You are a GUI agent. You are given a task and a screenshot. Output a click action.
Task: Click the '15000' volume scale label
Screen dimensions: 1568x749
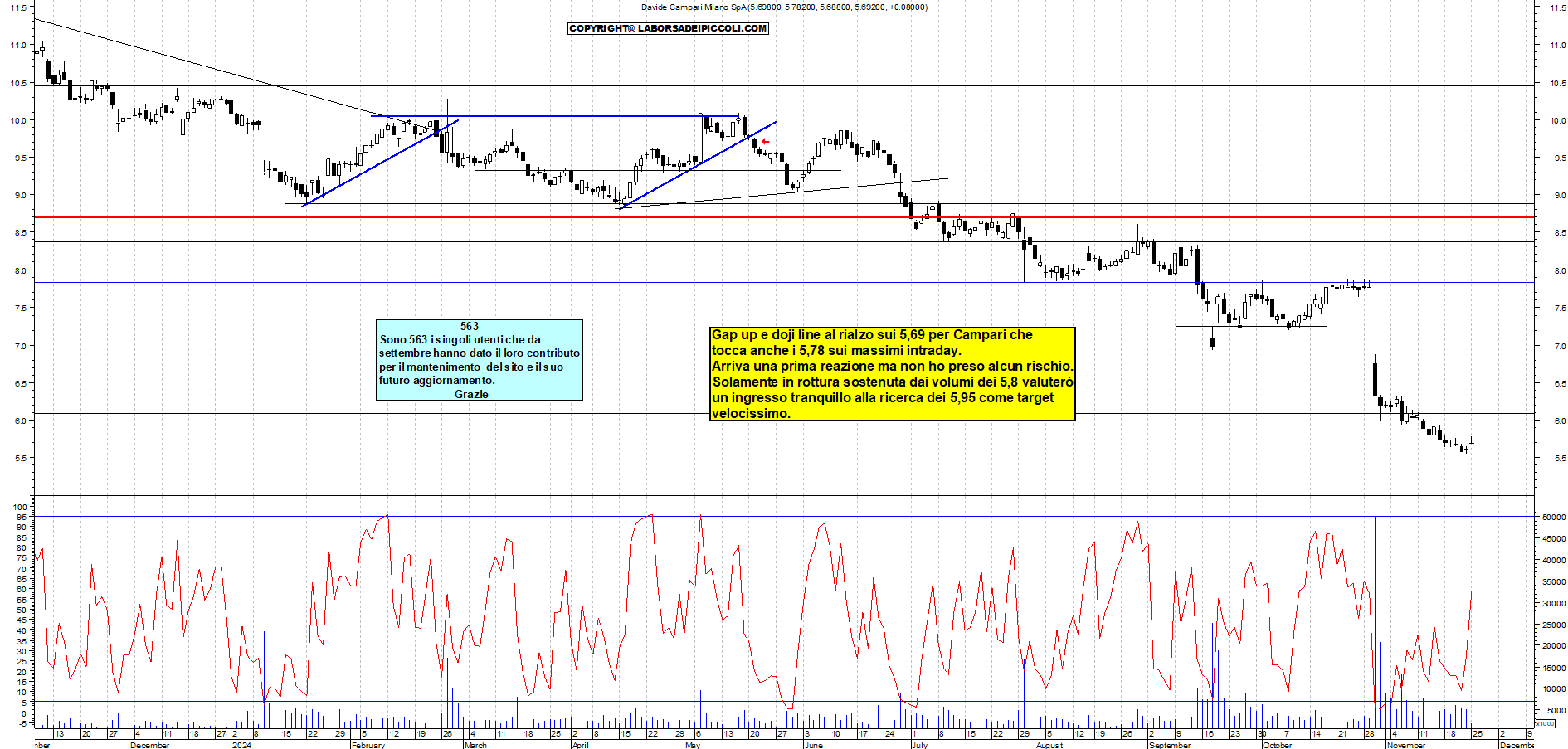point(1554,667)
